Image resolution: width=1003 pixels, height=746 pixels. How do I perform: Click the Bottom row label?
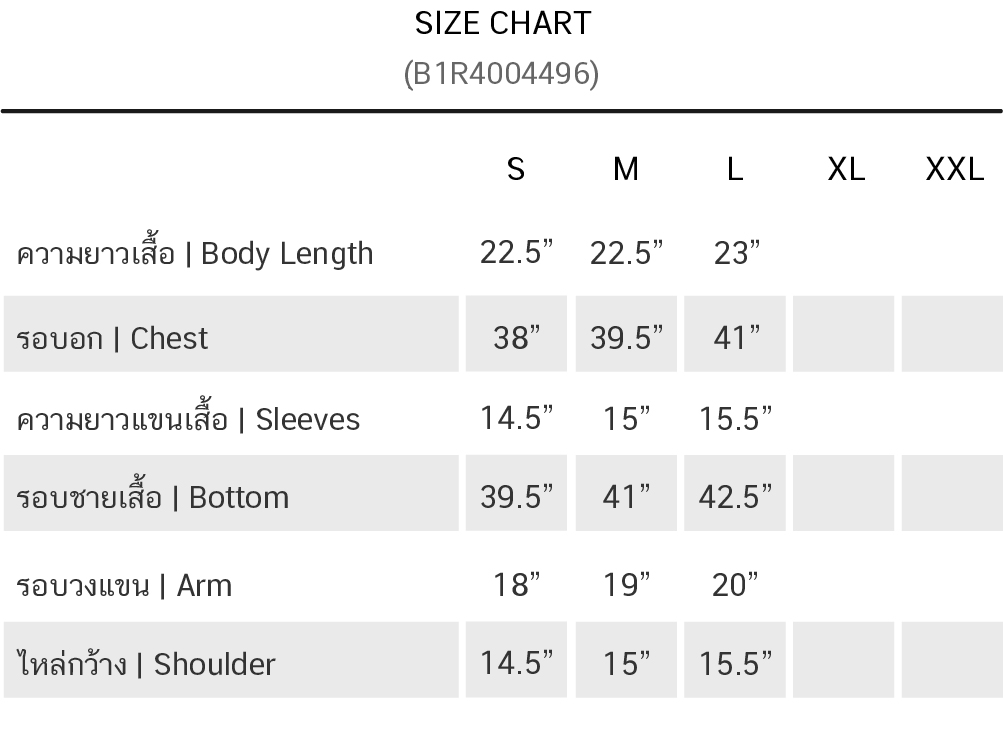(x=153, y=497)
